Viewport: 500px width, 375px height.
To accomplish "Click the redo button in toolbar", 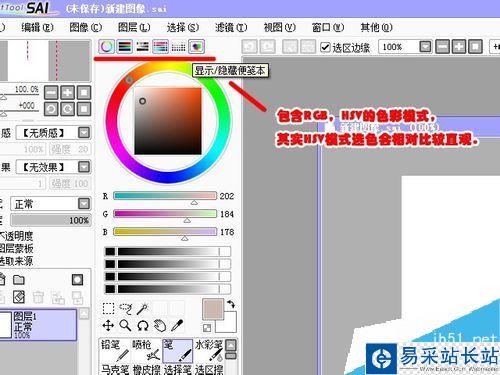I will pyautogui.click(x=268, y=47).
